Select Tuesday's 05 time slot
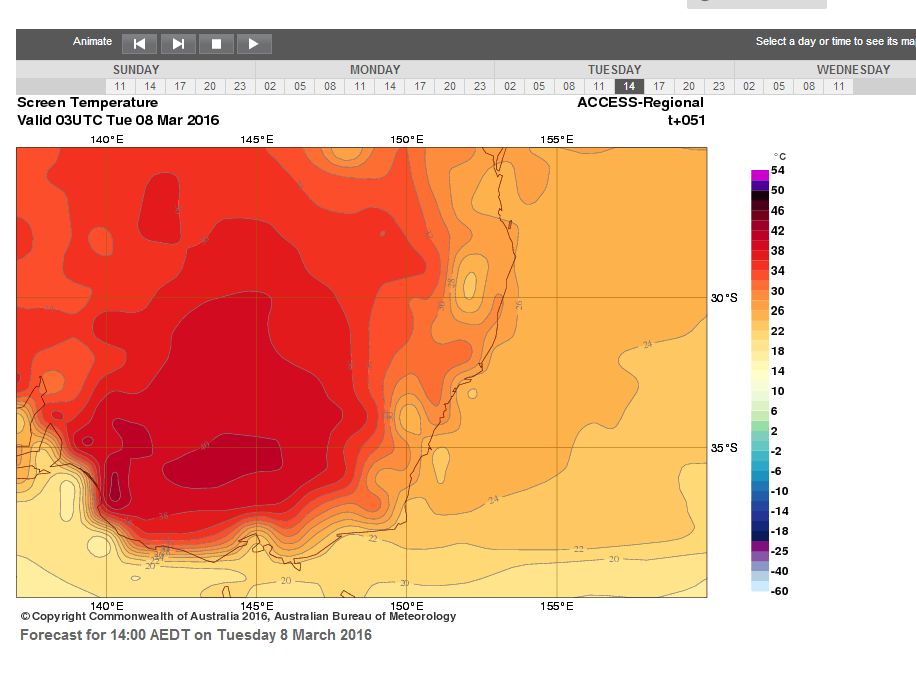The image size is (916, 678). 539,86
